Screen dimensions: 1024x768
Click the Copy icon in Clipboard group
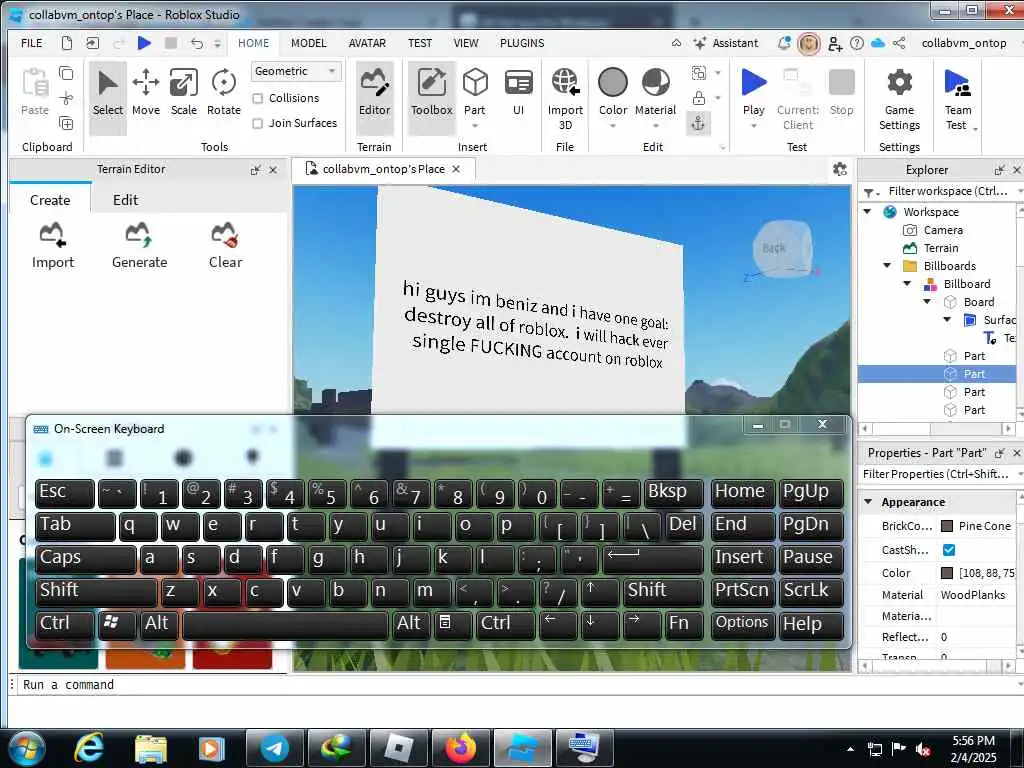[66, 72]
